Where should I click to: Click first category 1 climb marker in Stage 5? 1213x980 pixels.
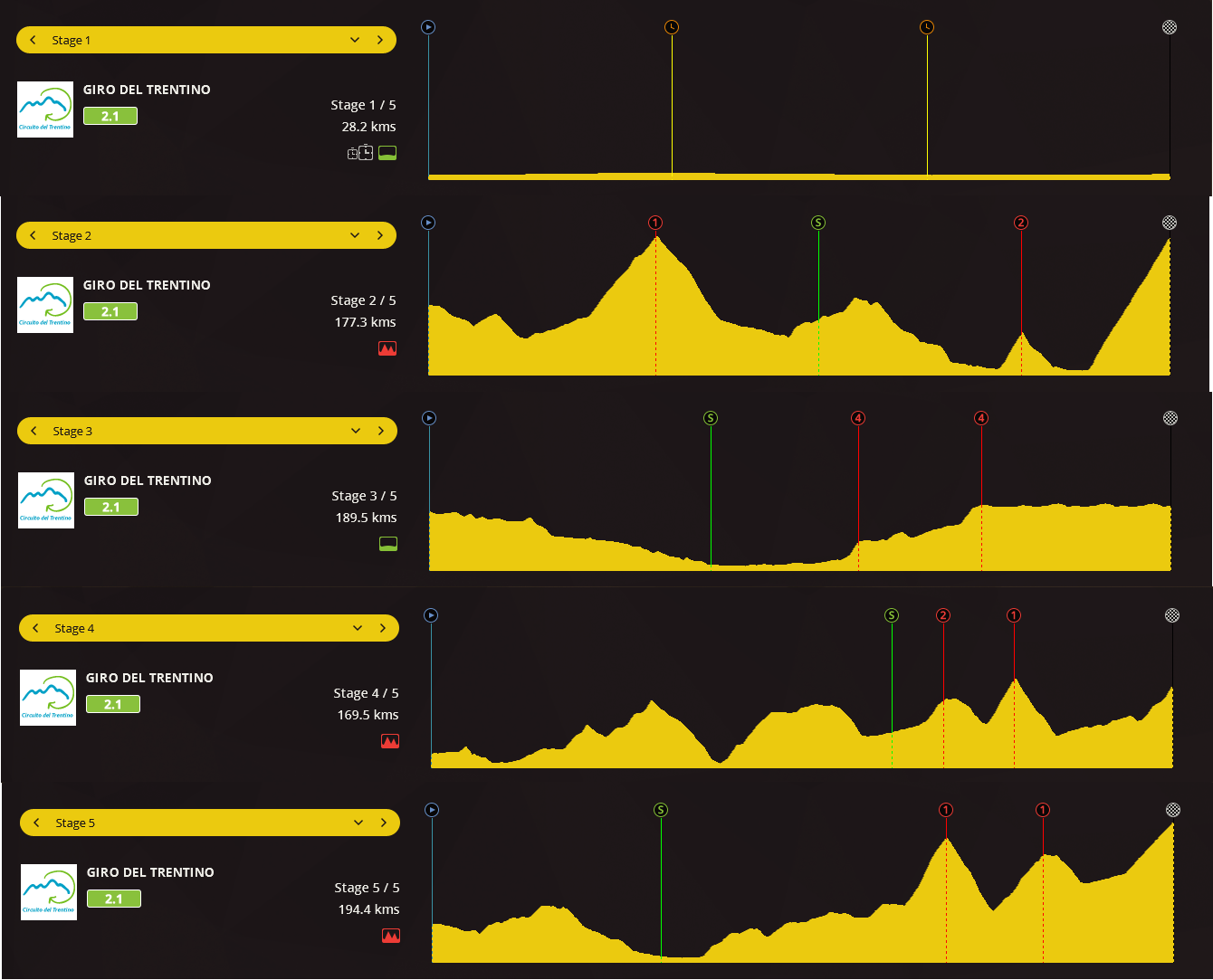point(946,810)
